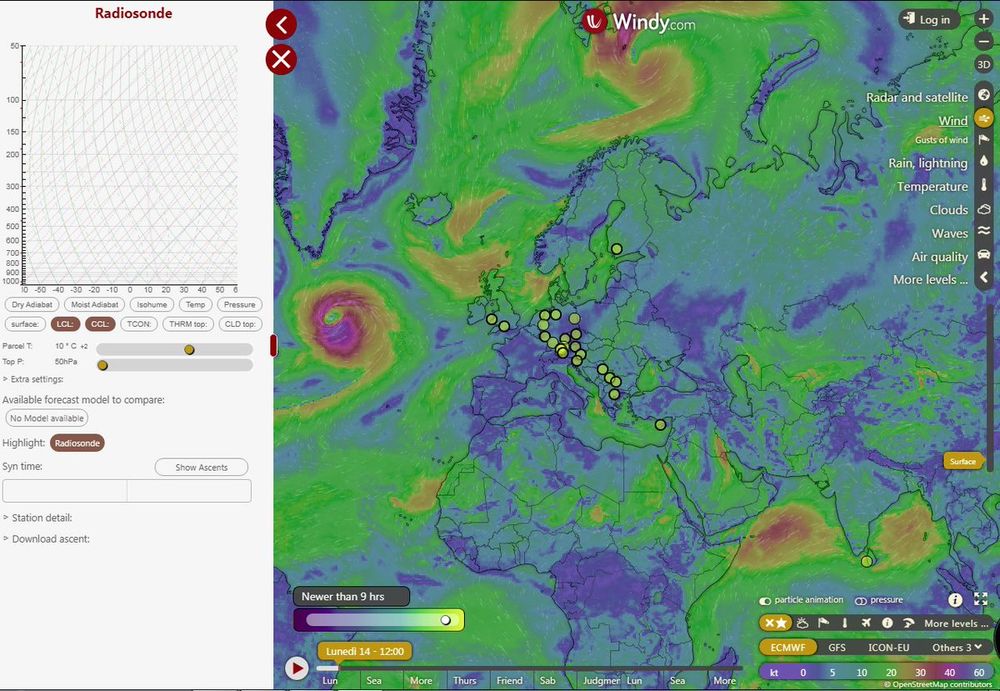Select the Wind layer icon
Image resolution: width=1000 pixels, height=691 pixels.
983,119
